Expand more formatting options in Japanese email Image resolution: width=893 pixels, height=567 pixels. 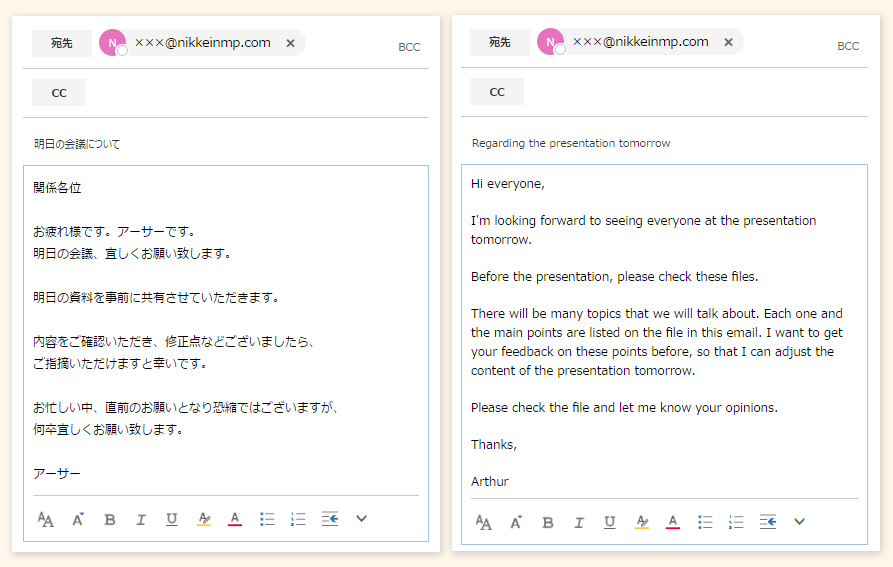(x=362, y=519)
